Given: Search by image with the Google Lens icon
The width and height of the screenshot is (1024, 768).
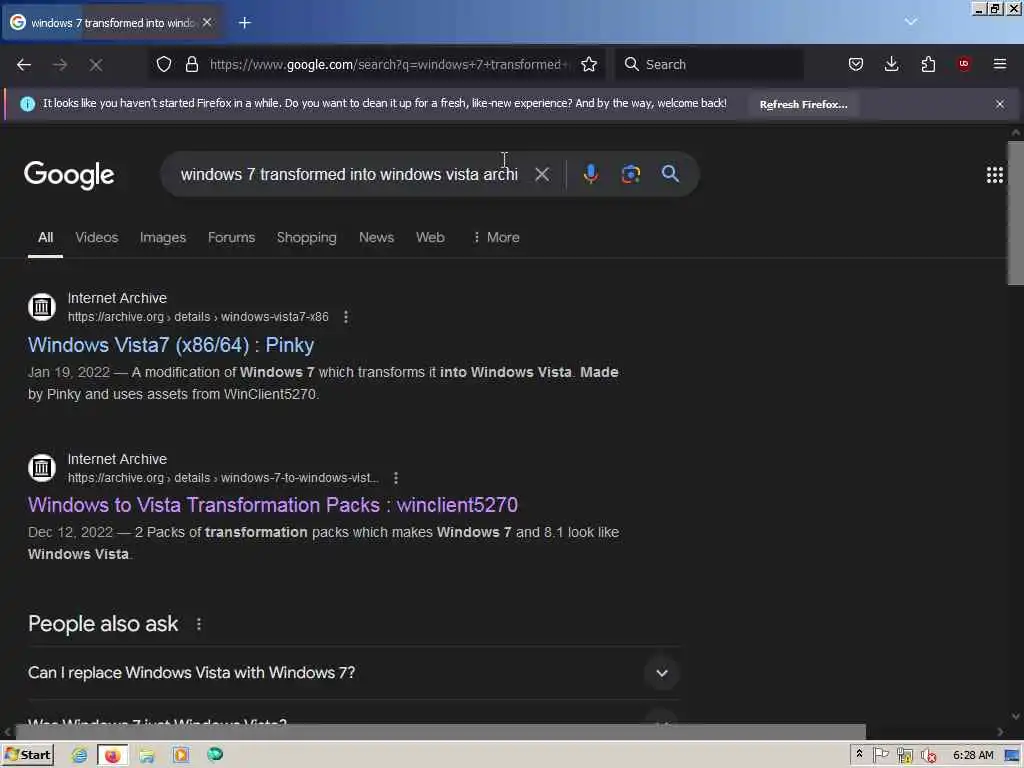Looking at the screenshot, I should click(x=630, y=174).
